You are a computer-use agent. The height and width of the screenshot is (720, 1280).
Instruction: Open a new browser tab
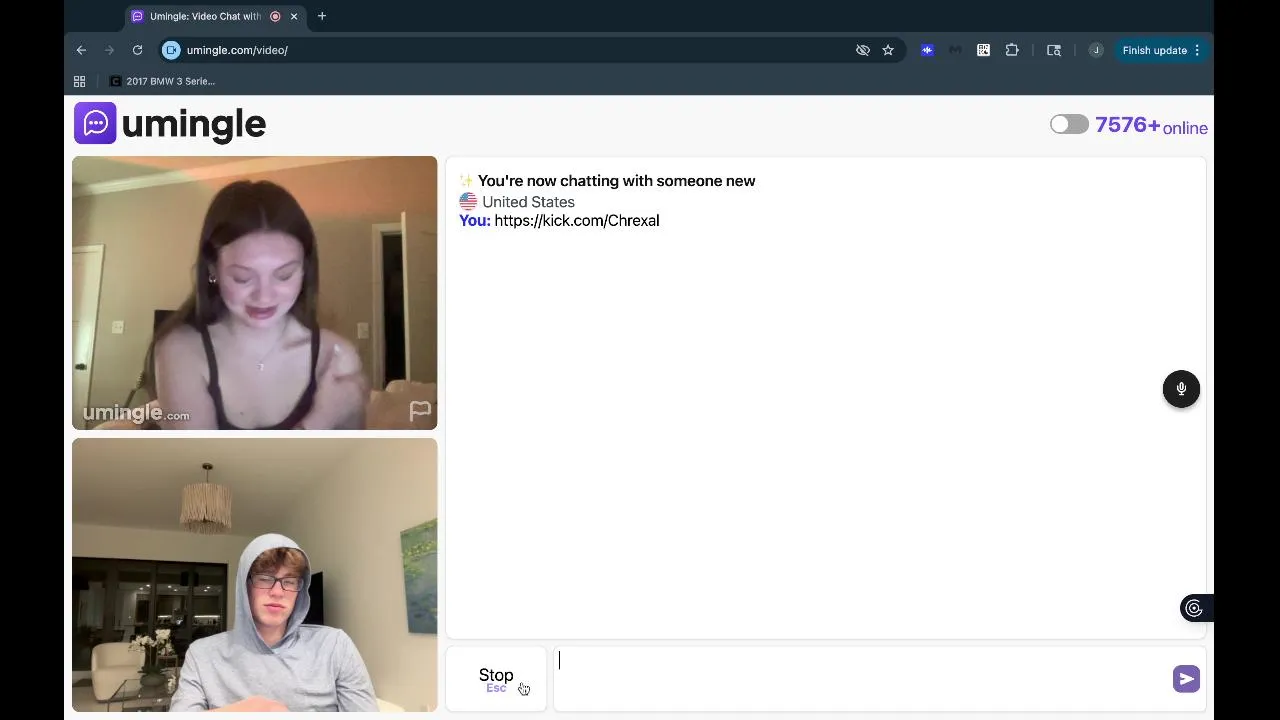pos(322,16)
